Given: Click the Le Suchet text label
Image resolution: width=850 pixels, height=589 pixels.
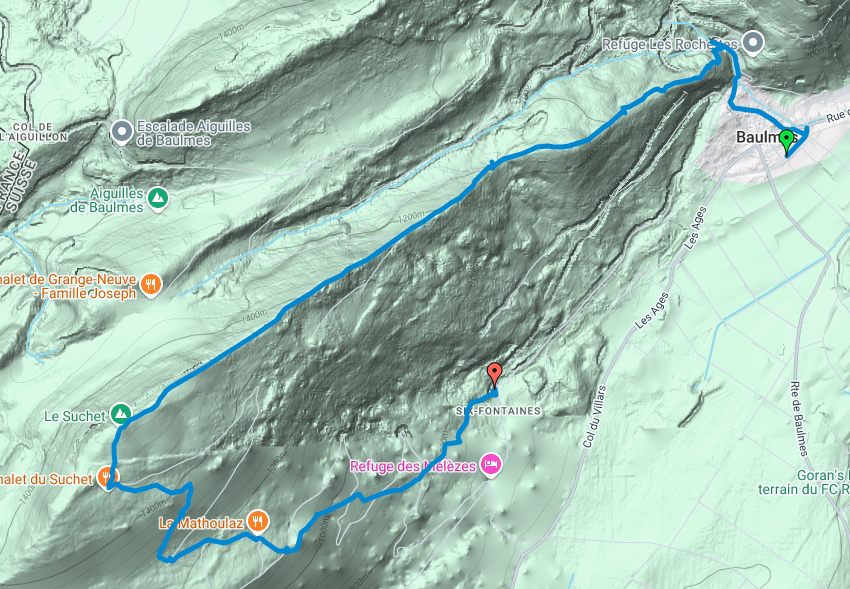Looking at the screenshot, I should coord(75,416).
